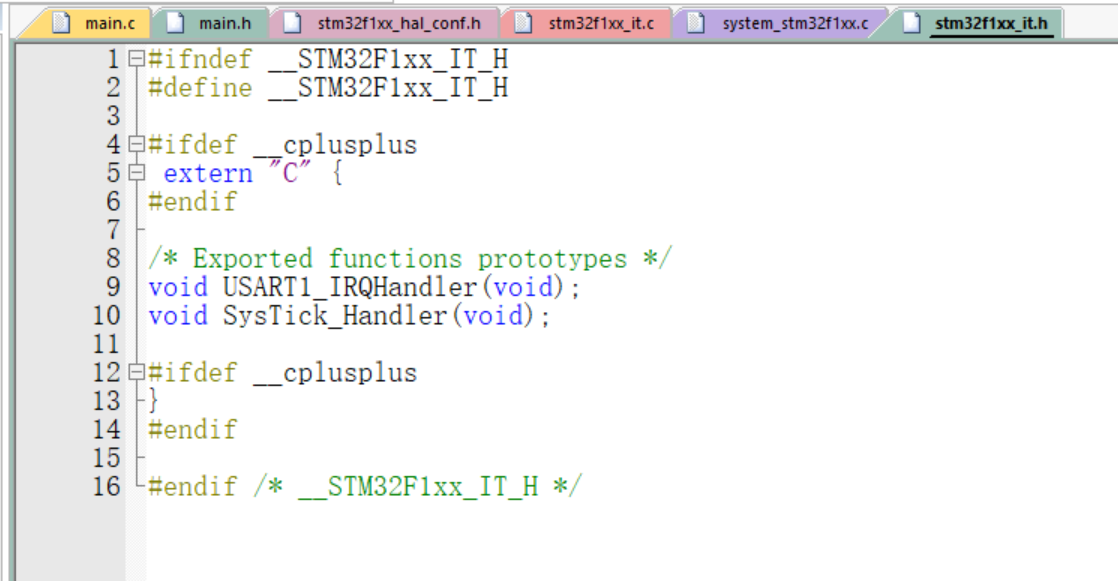This screenshot has width=1118, height=581.
Task: Collapse the extern "C" fold on line 5
Action: pos(136,173)
